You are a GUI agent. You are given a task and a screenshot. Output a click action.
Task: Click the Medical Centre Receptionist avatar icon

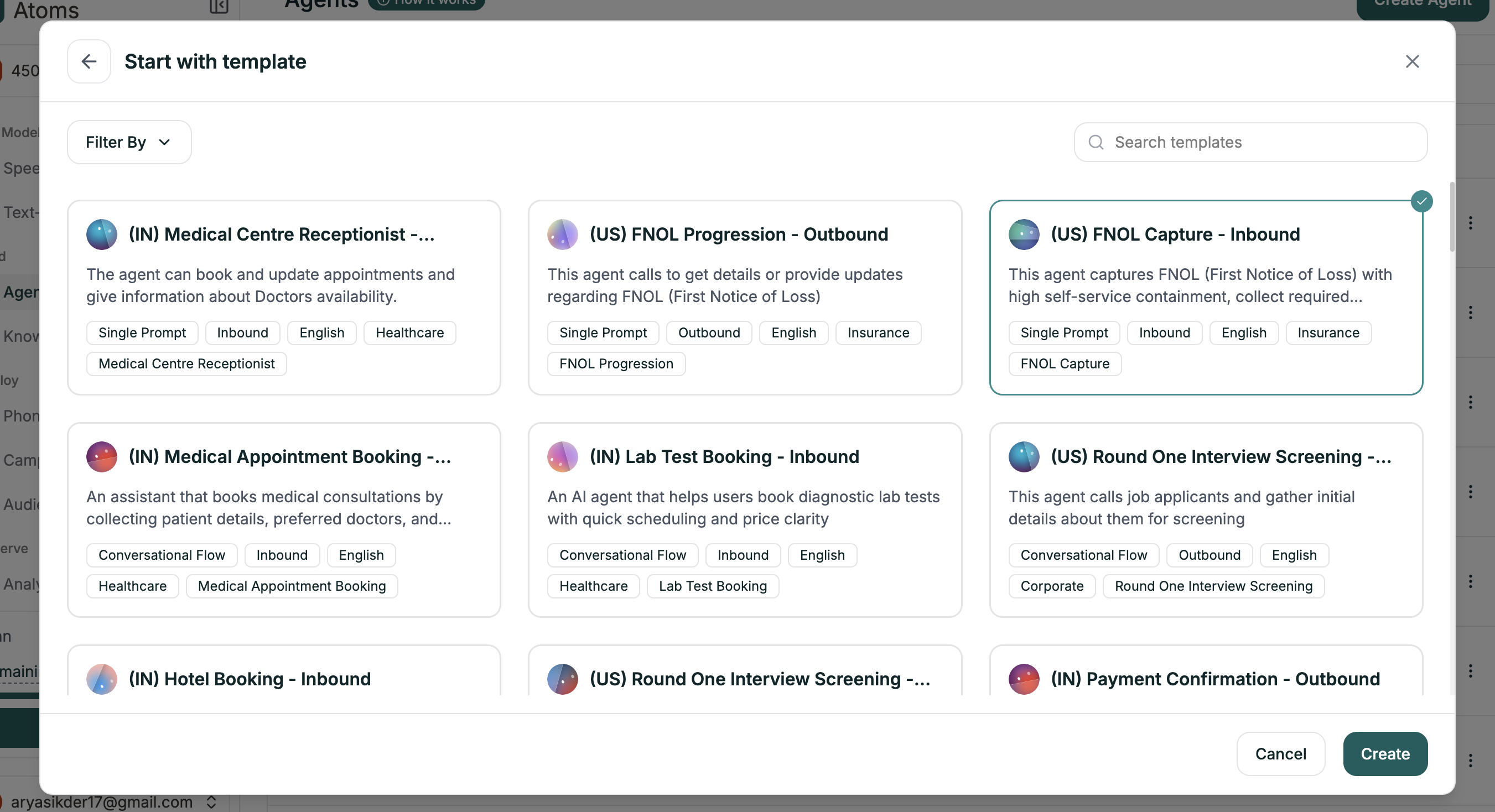pos(102,235)
